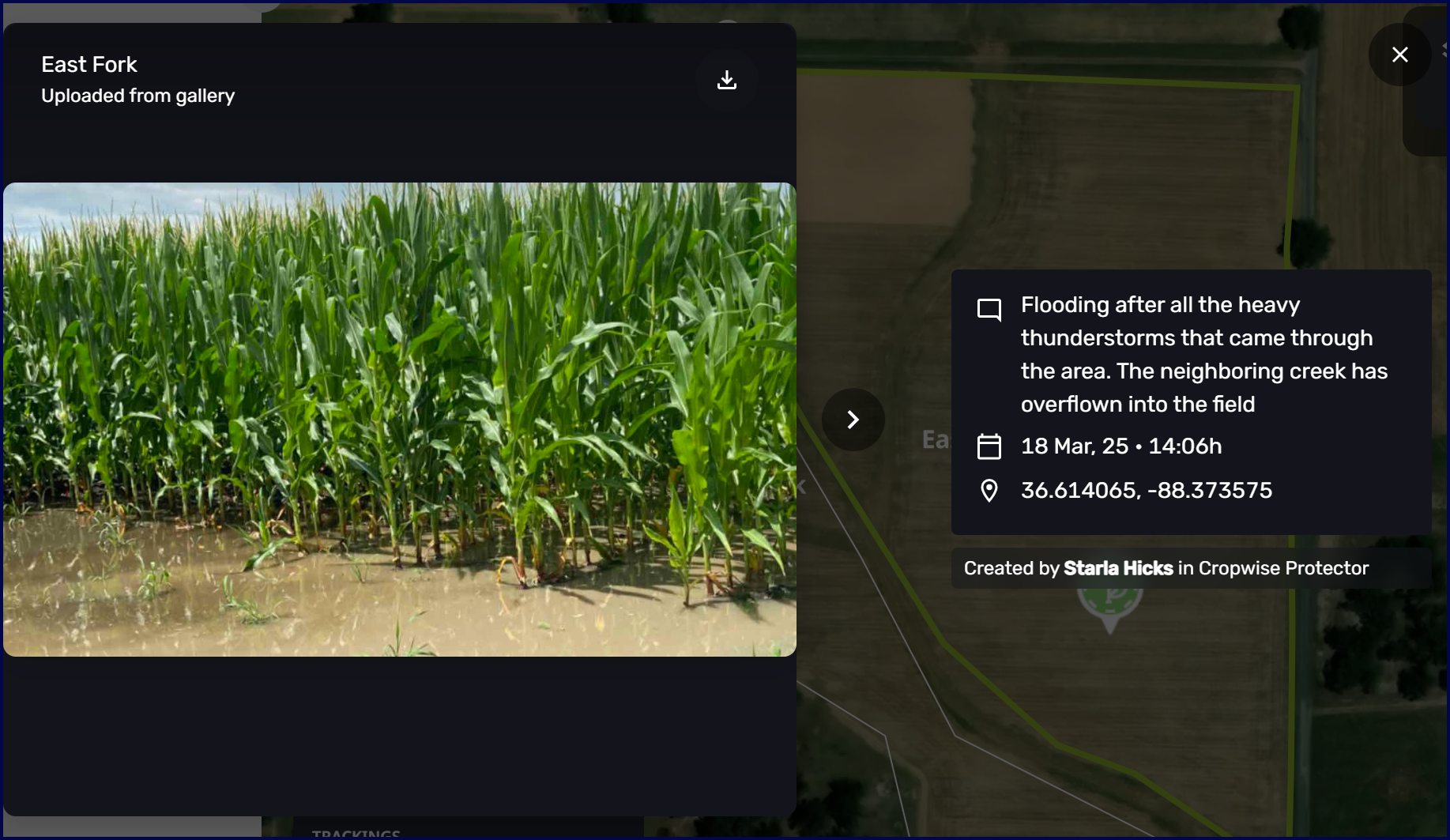Click the location pin icon
Image resolution: width=1450 pixels, height=840 pixels.
point(989,491)
